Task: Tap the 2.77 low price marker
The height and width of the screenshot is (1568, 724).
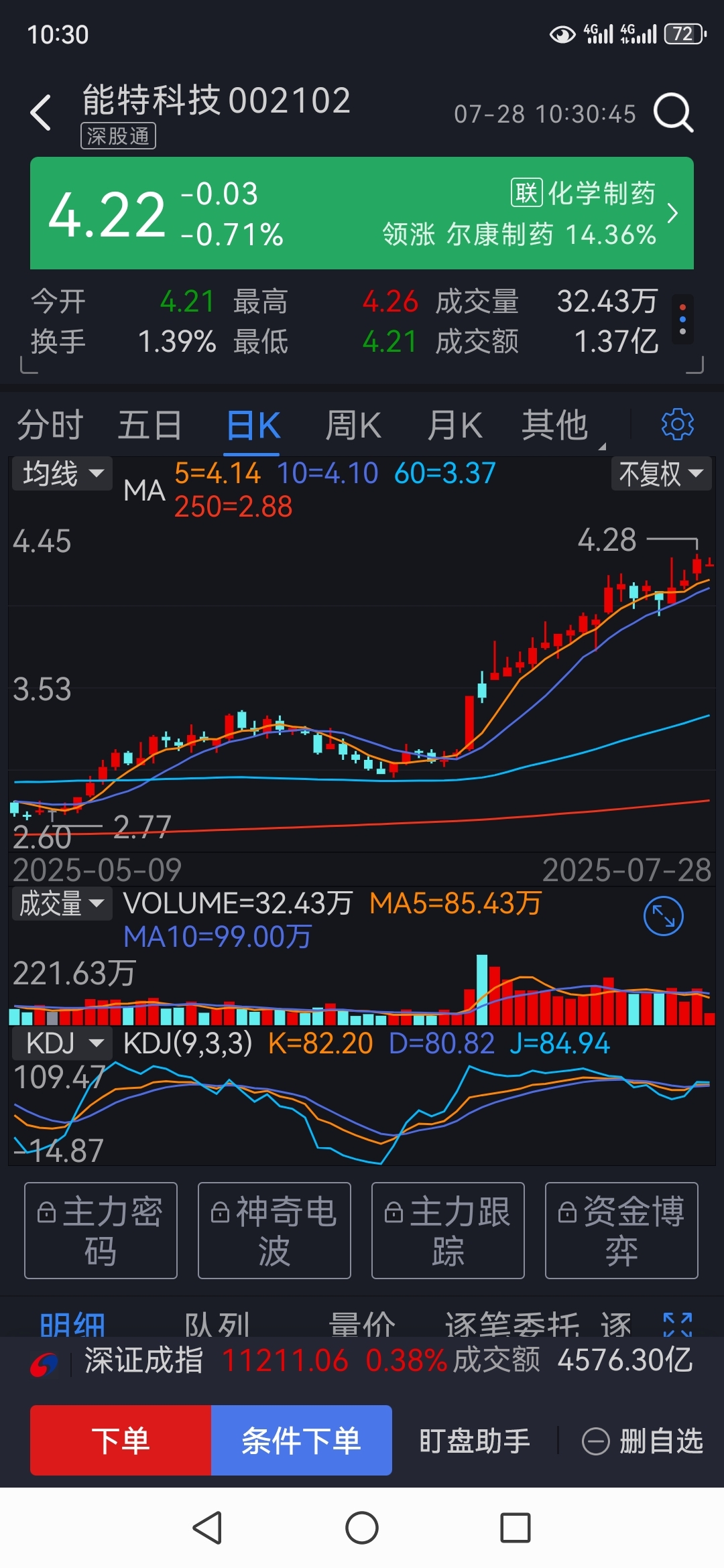Action: pos(142,826)
